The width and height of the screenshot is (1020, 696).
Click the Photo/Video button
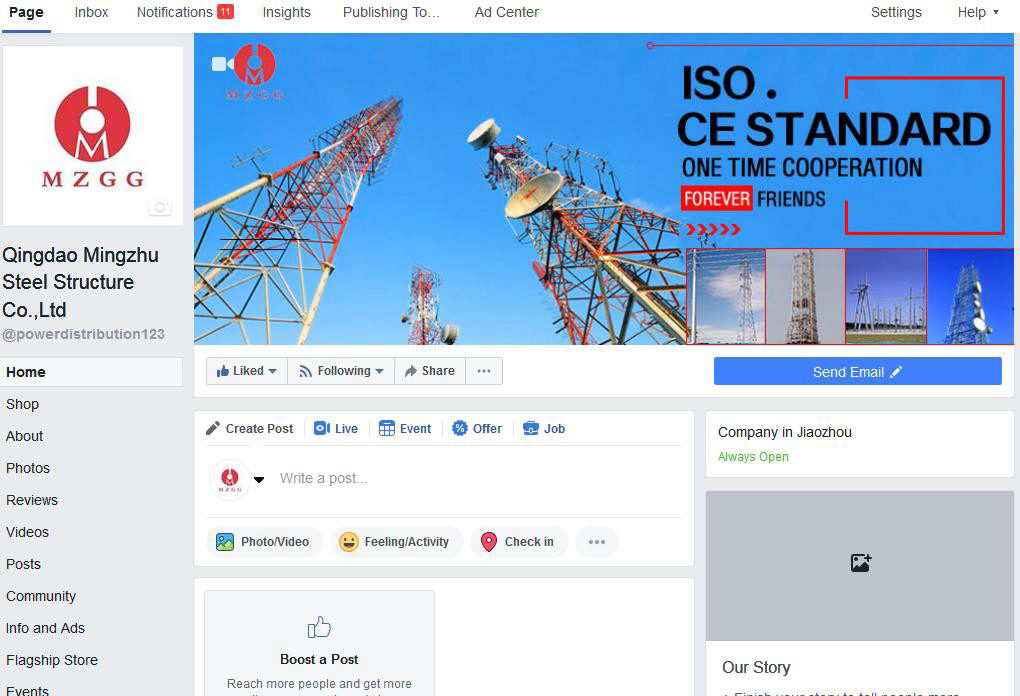point(265,542)
